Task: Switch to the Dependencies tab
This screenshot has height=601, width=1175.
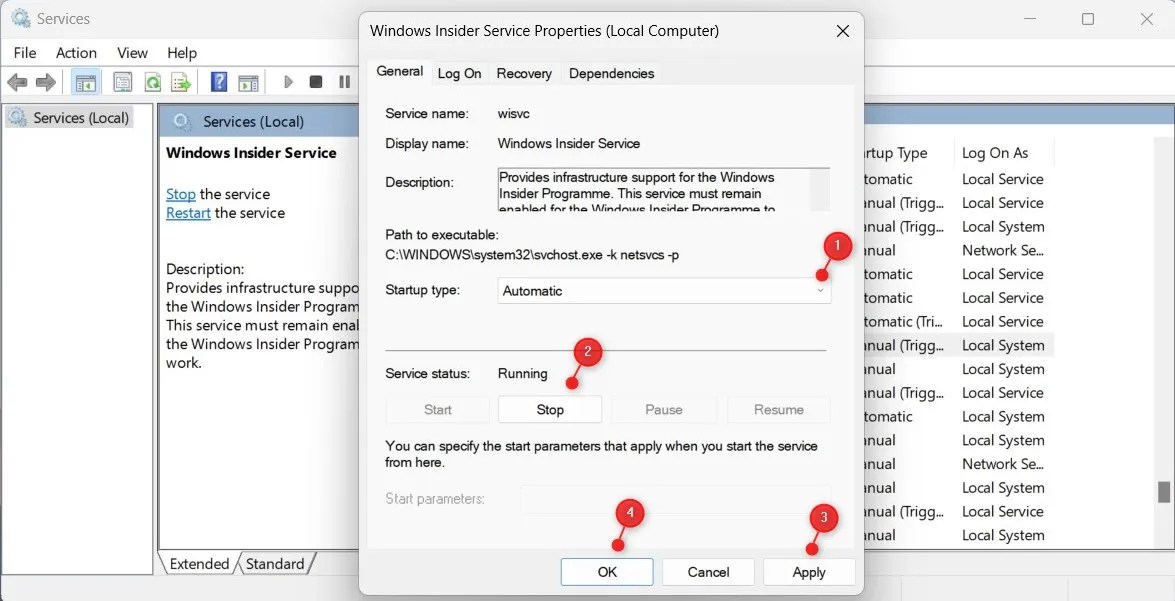Action: click(x=611, y=73)
